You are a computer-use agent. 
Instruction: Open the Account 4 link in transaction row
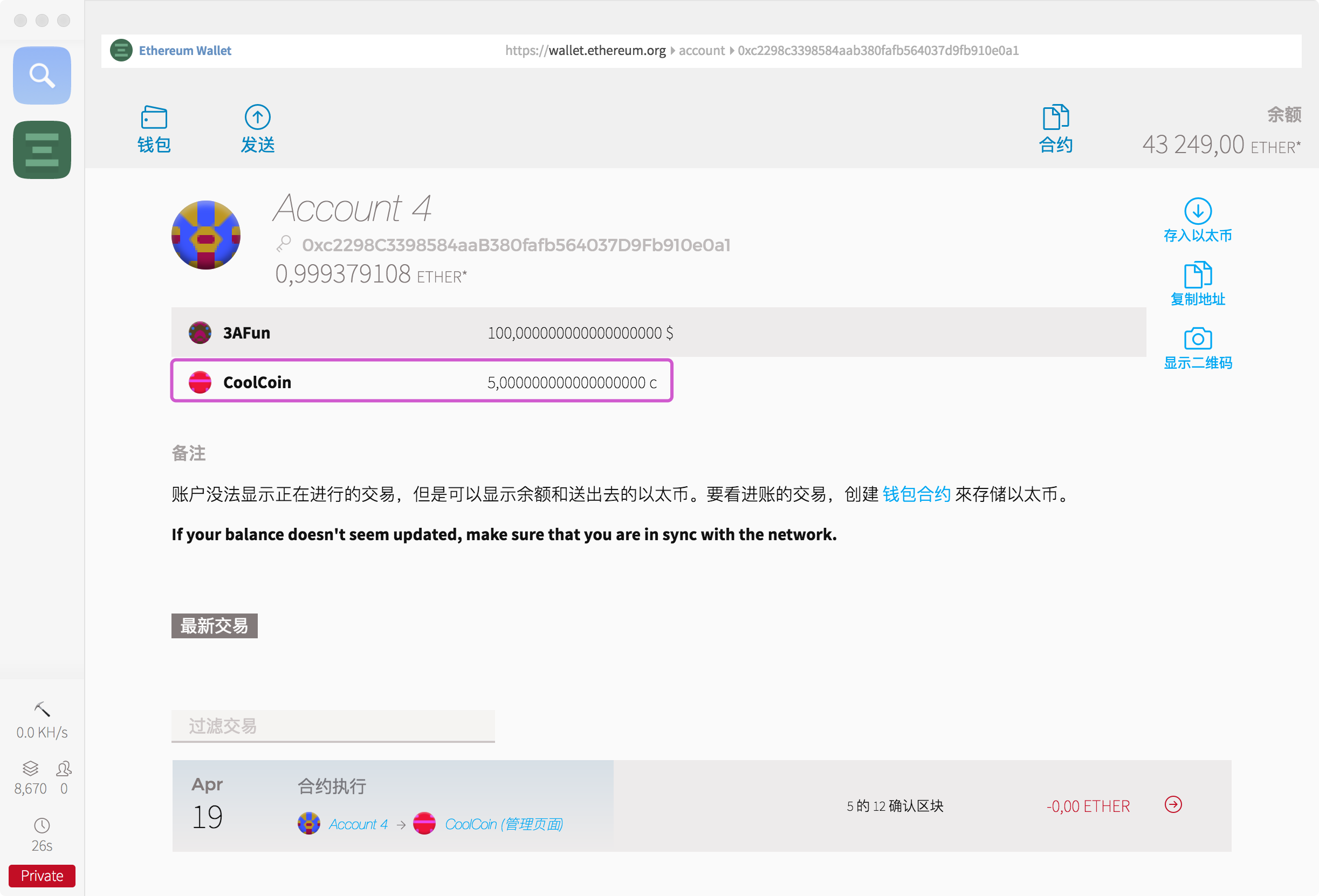pyautogui.click(x=358, y=824)
